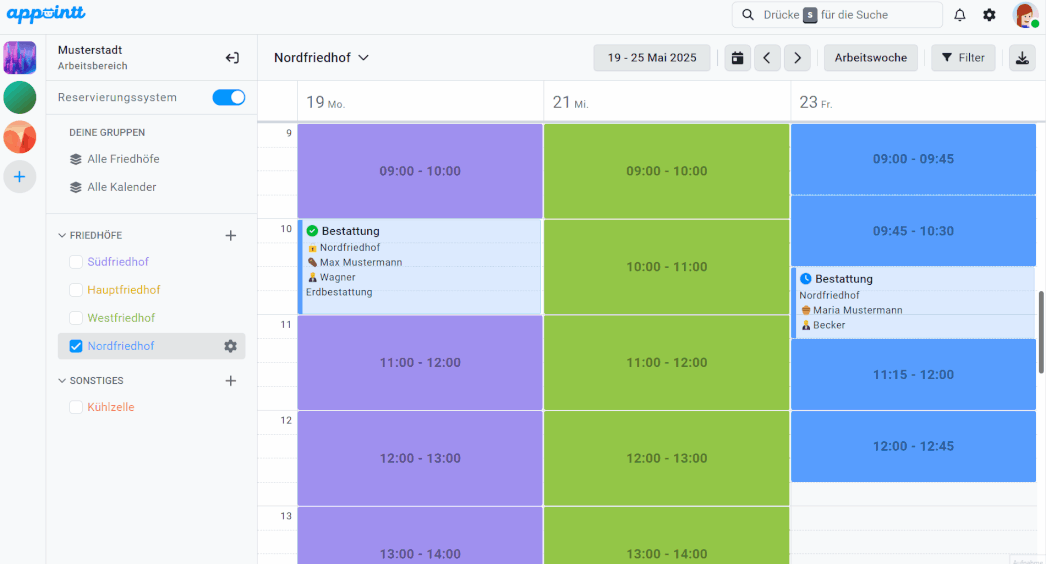Click the Alle Friedhöfe layers icon

tap(75, 160)
